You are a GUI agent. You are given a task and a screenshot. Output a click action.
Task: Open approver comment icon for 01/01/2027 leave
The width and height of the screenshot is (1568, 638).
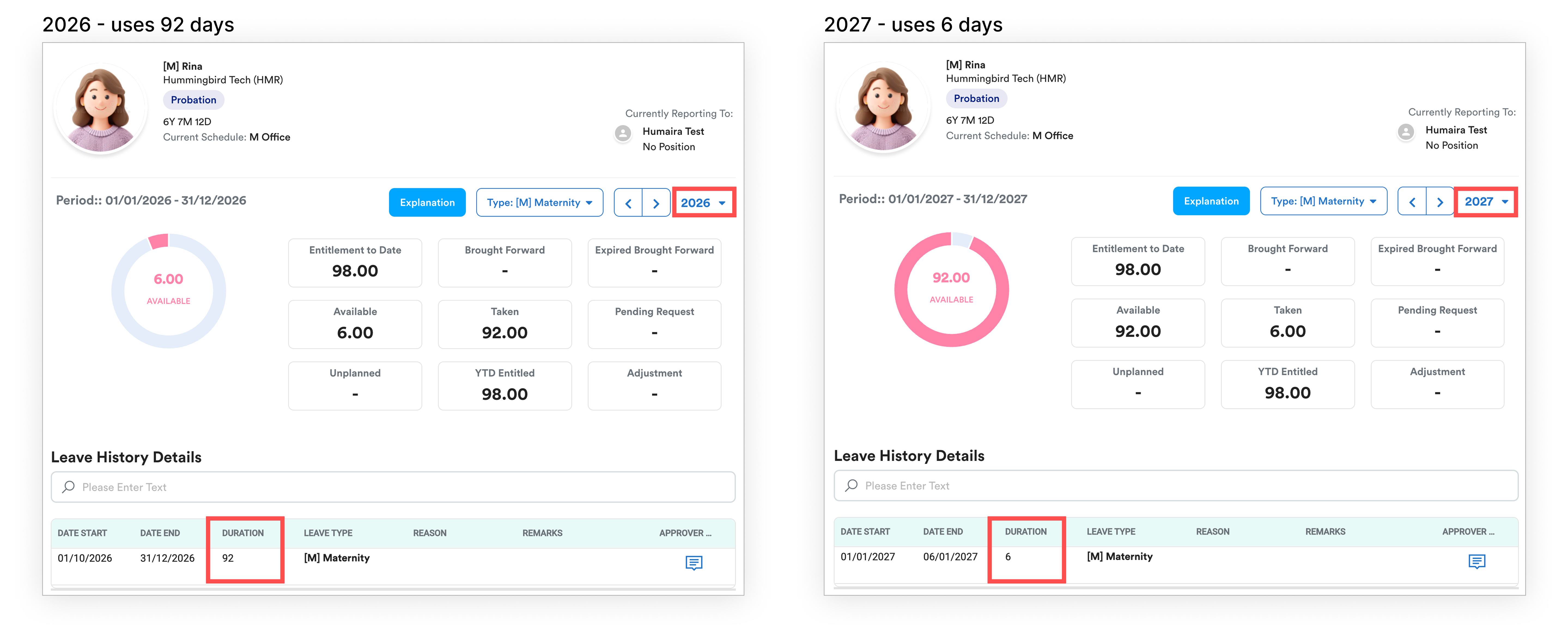click(1477, 561)
